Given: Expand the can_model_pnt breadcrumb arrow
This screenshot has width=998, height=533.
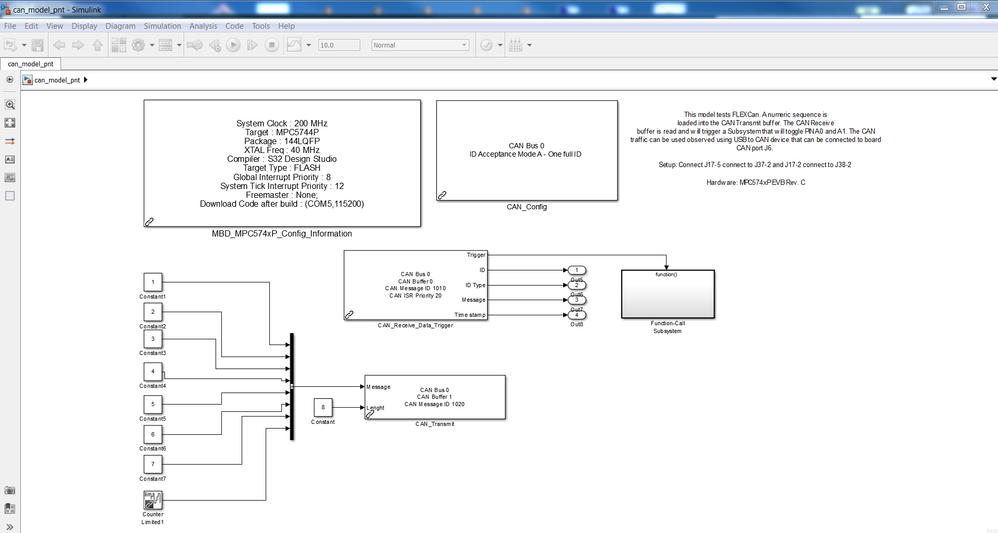Looking at the screenshot, I should point(86,80).
